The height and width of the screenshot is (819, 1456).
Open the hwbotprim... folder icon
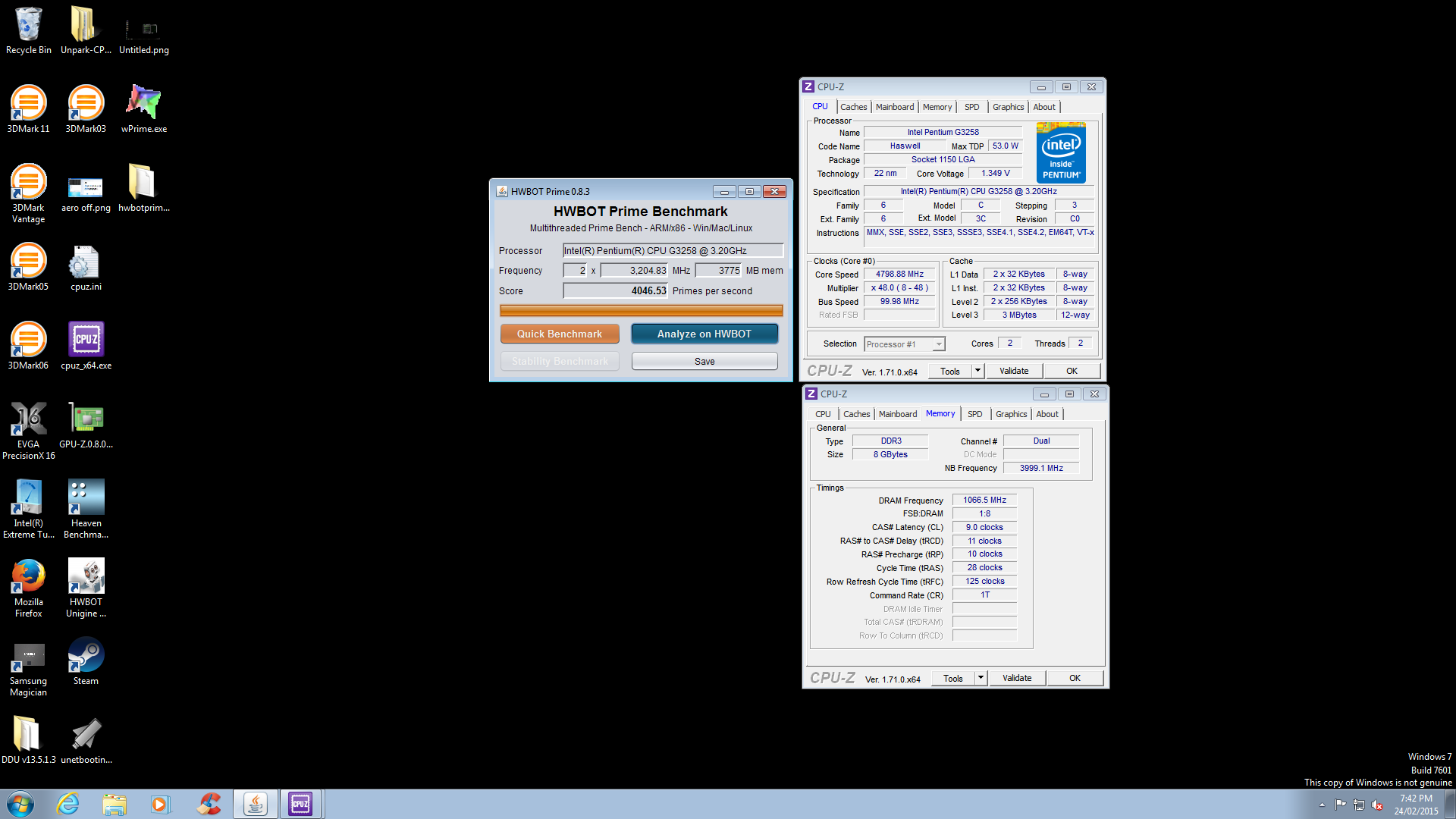(144, 188)
